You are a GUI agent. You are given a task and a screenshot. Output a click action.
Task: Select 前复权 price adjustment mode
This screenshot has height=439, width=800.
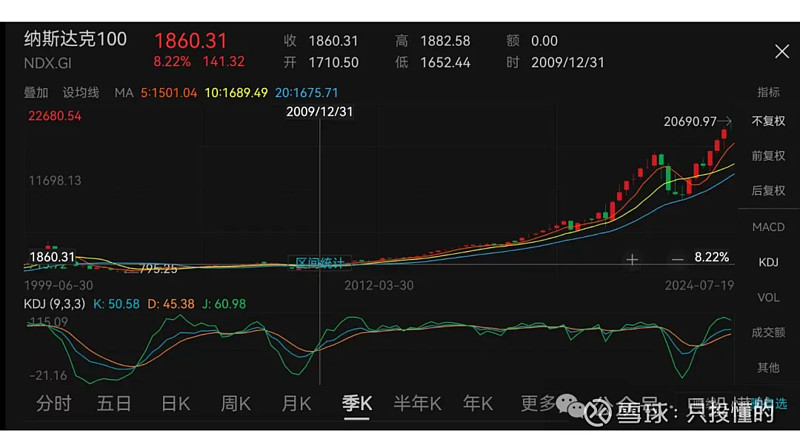pos(768,156)
